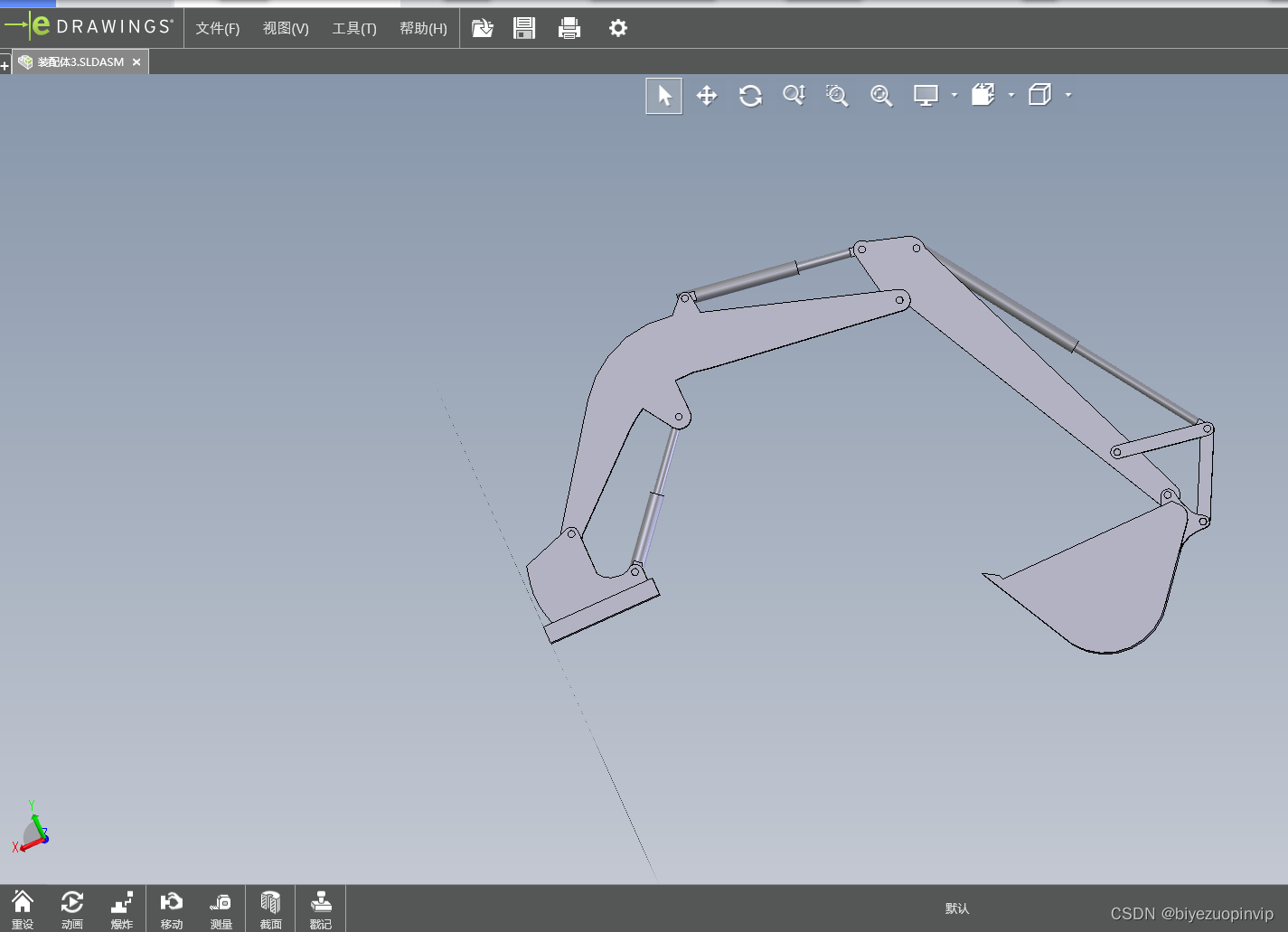Choose the zoom to area tool
Viewport: 1288px width, 932px height.
pos(837,95)
